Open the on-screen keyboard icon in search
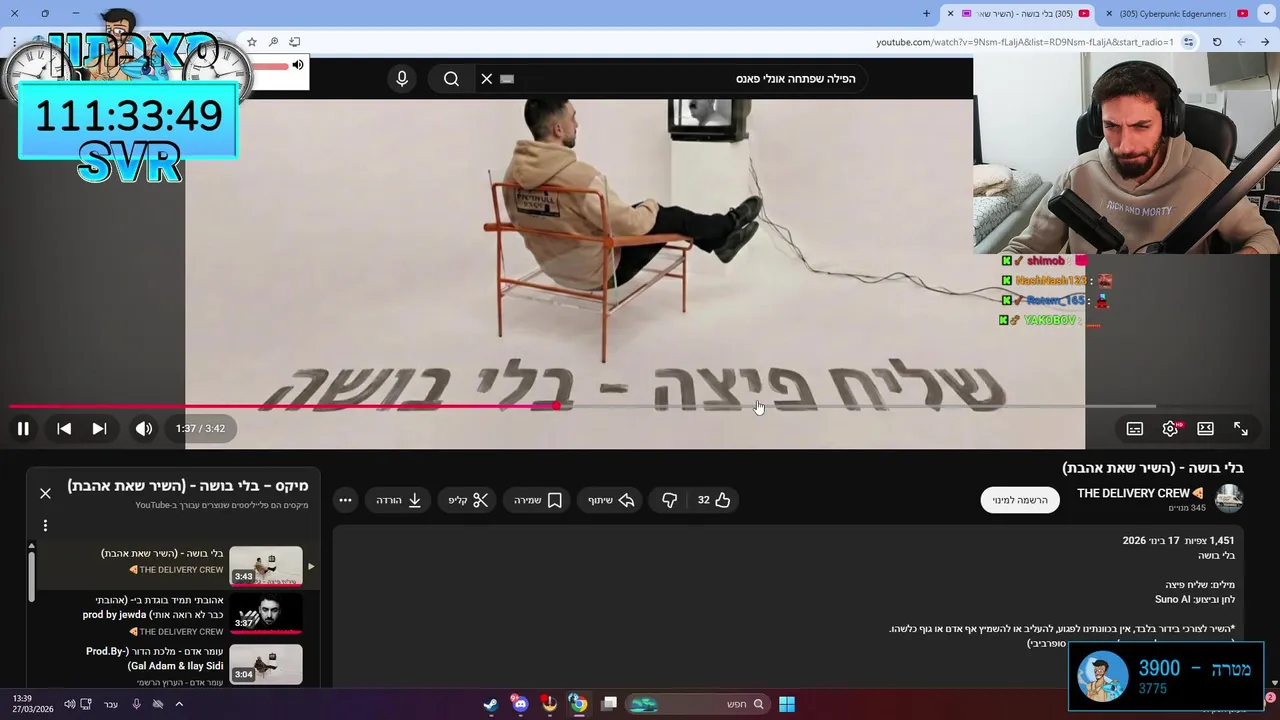 (x=507, y=79)
